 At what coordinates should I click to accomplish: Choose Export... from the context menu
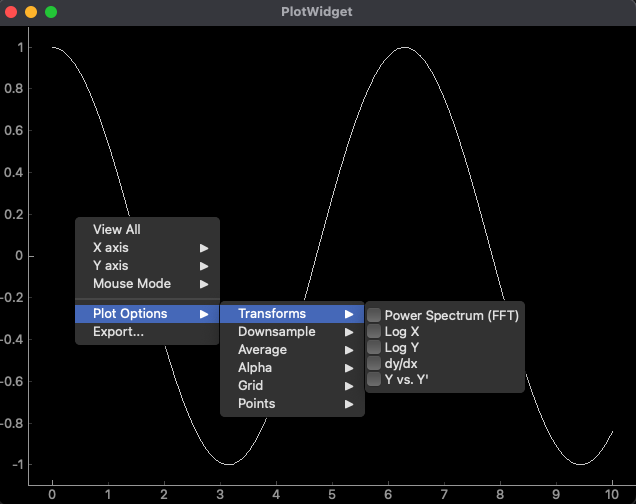(147, 332)
